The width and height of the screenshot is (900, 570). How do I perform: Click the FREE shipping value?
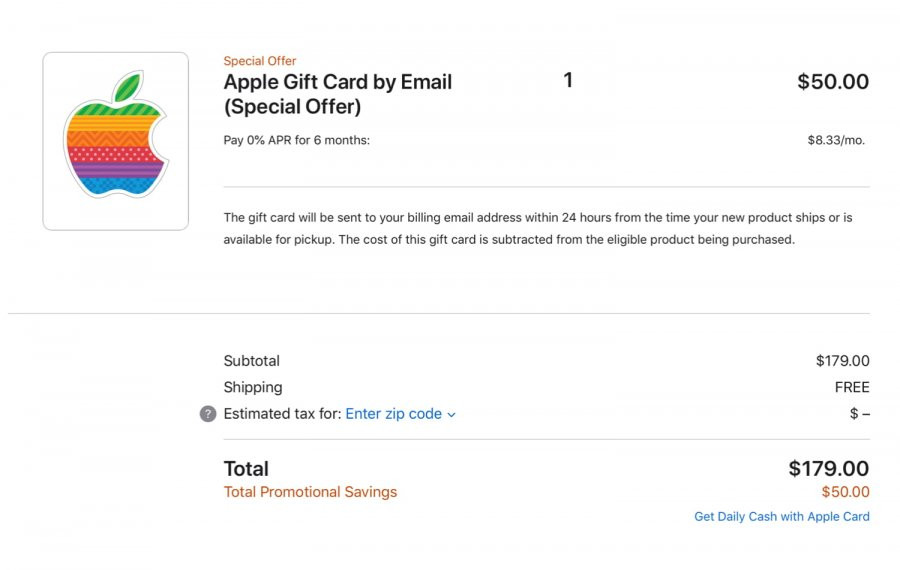852,387
